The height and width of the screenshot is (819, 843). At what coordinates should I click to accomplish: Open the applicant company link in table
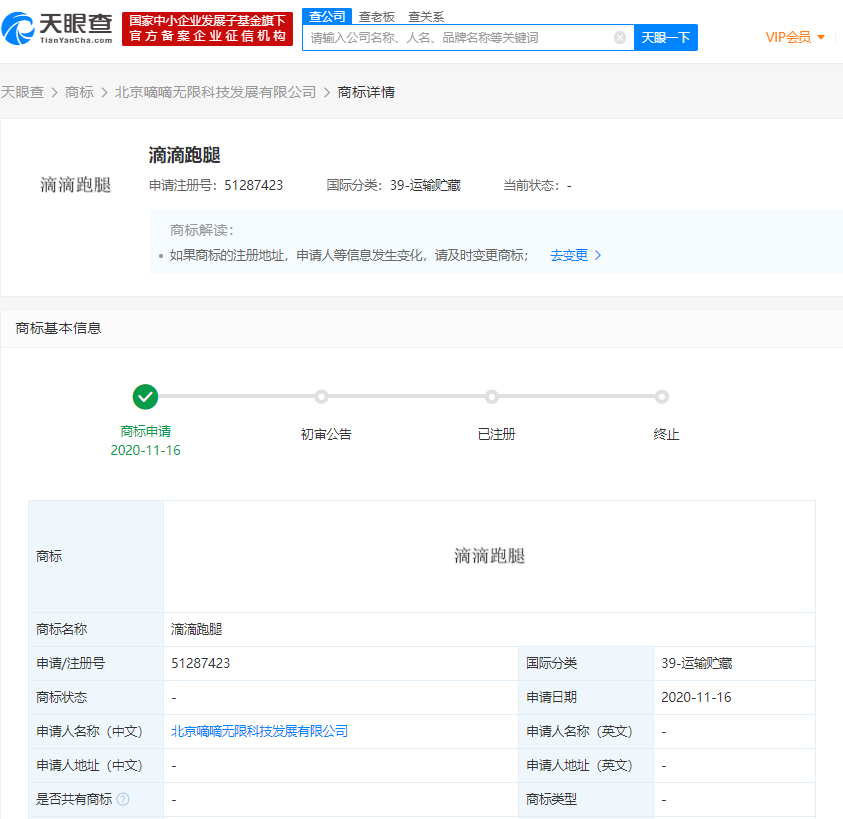coord(259,731)
